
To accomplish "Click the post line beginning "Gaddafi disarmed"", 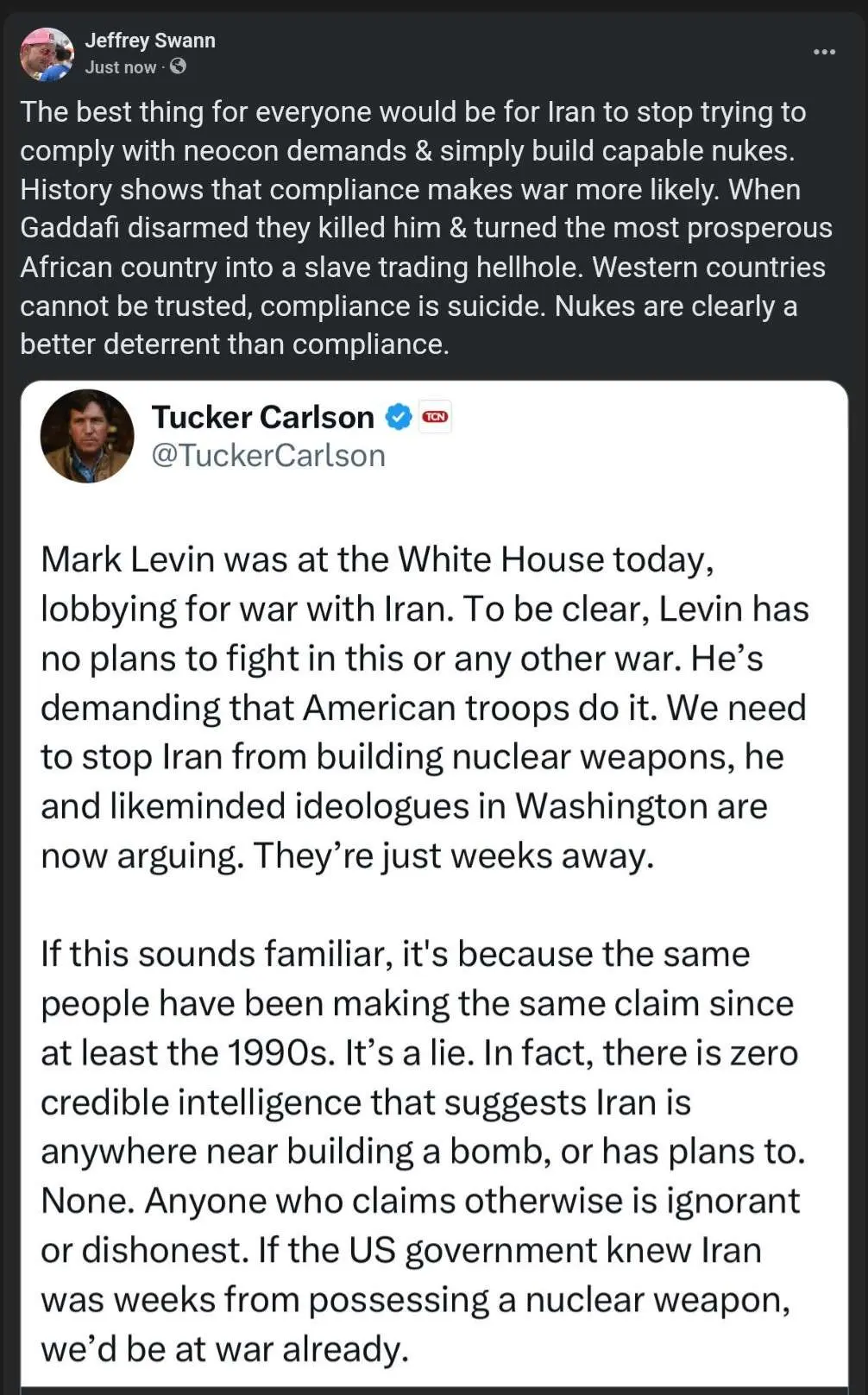I will coord(426,228).
